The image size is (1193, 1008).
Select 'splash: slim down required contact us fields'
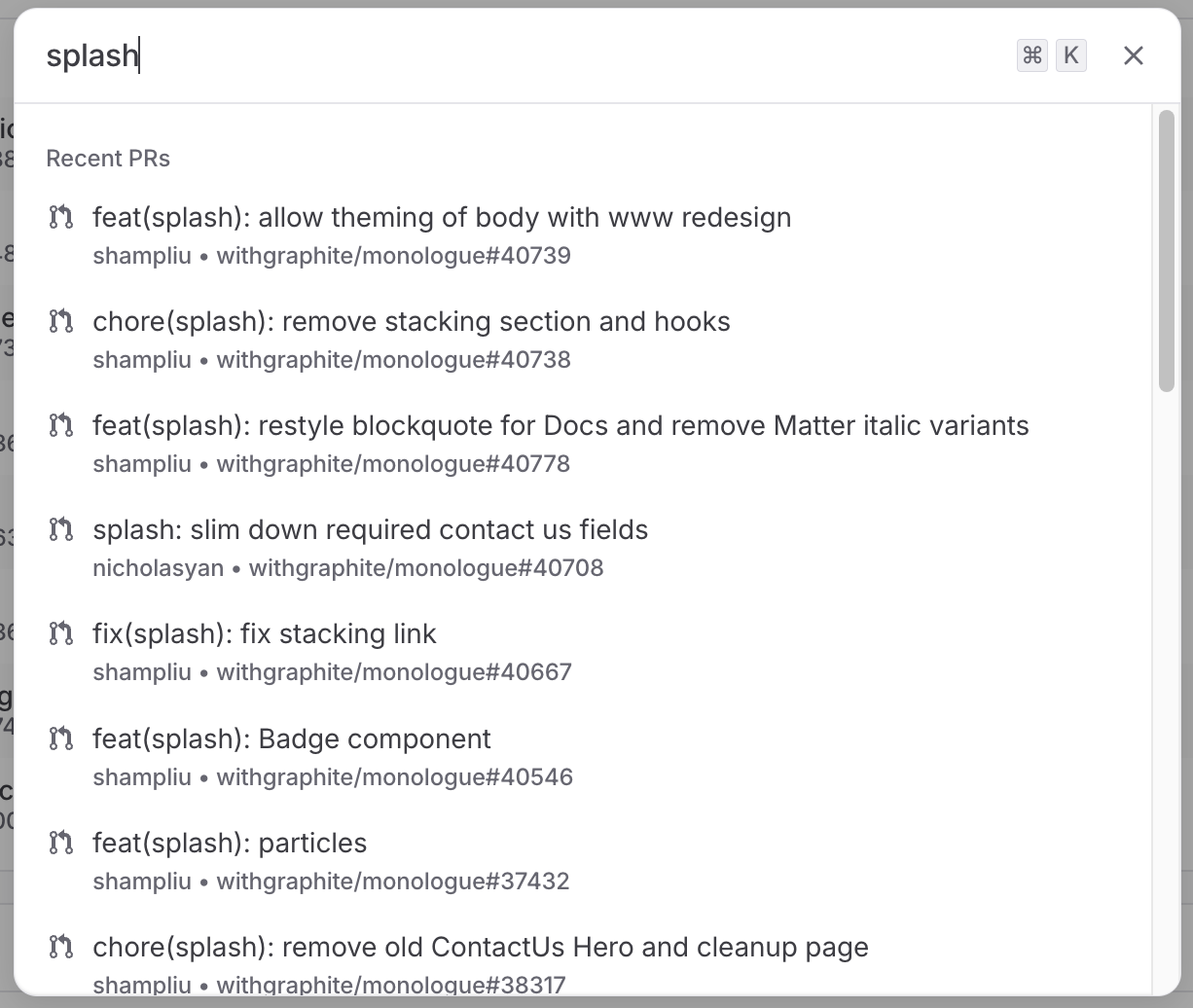point(371,530)
